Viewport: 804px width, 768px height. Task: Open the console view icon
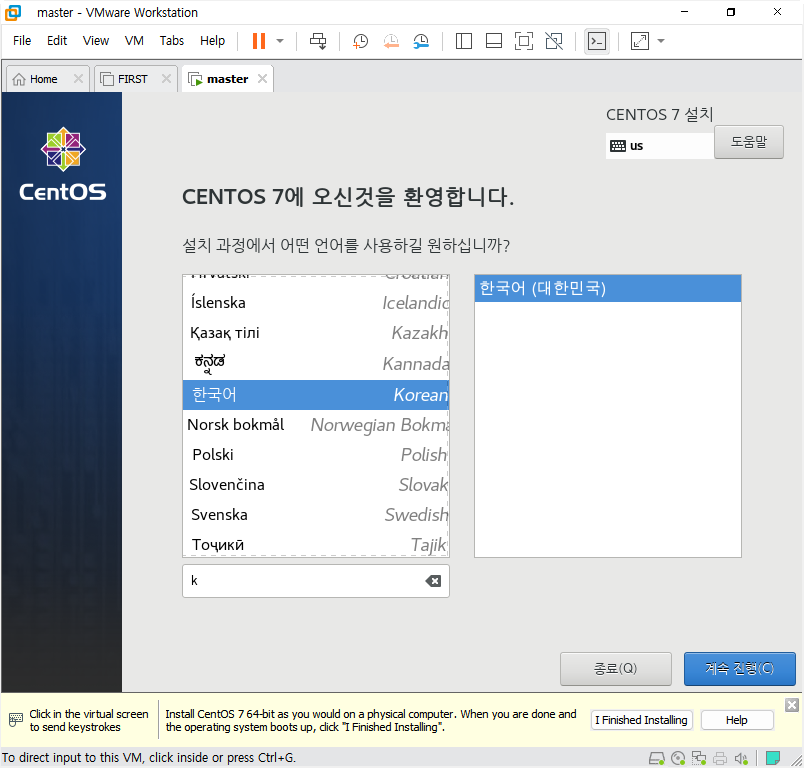coord(597,41)
